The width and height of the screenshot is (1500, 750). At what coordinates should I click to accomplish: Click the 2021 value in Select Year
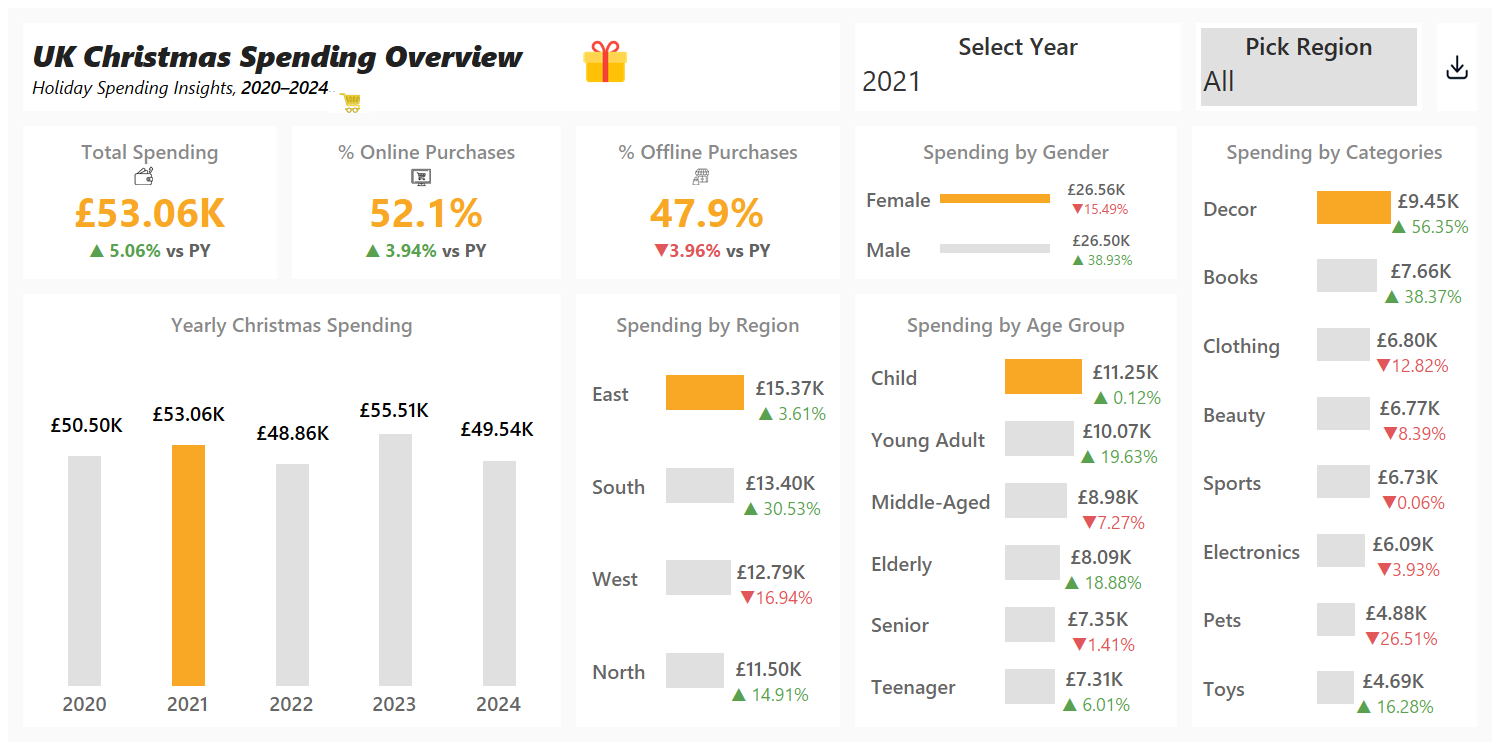890,82
